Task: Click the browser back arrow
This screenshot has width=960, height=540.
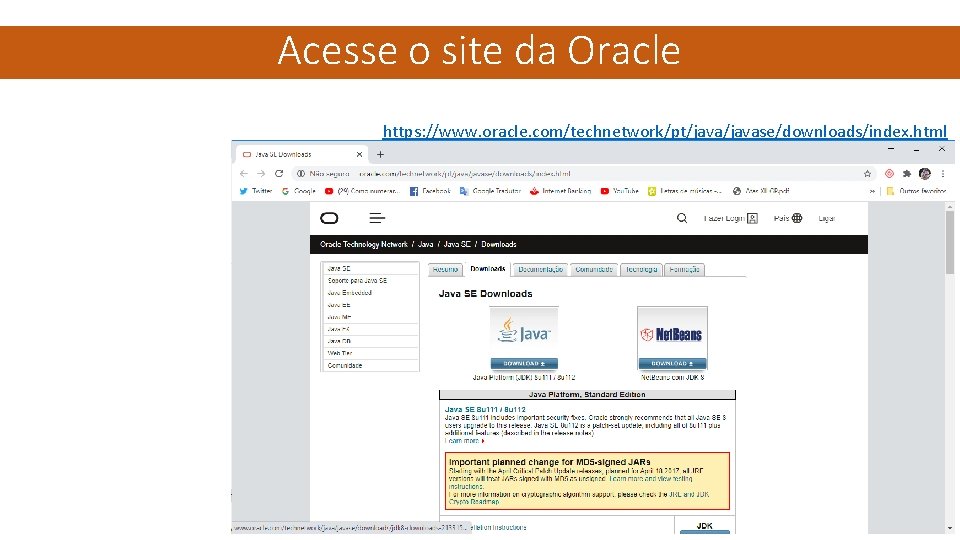Action: click(244, 174)
